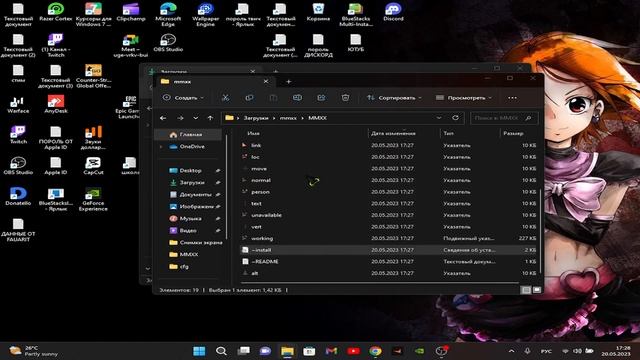Open the weather widget on the taskbar

pyautogui.click(x=33, y=351)
